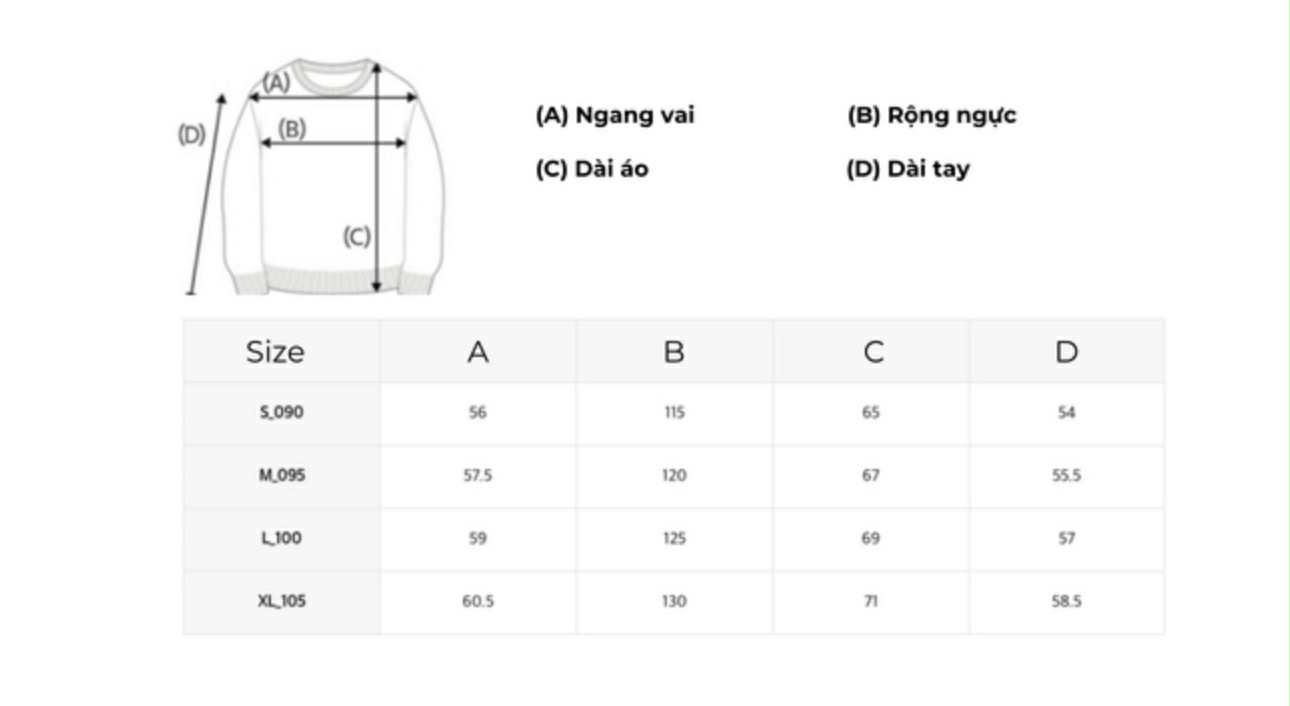1290x706 pixels.
Task: Click the "B" table column header
Action: (674, 352)
